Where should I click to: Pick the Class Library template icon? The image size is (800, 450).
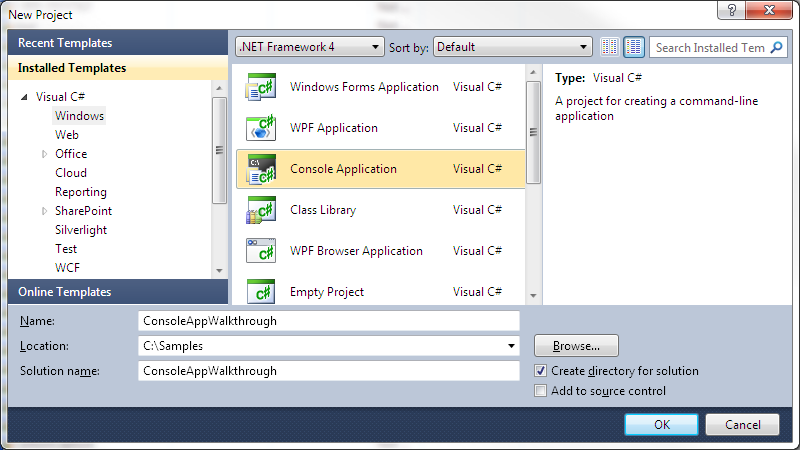pyautogui.click(x=261, y=210)
